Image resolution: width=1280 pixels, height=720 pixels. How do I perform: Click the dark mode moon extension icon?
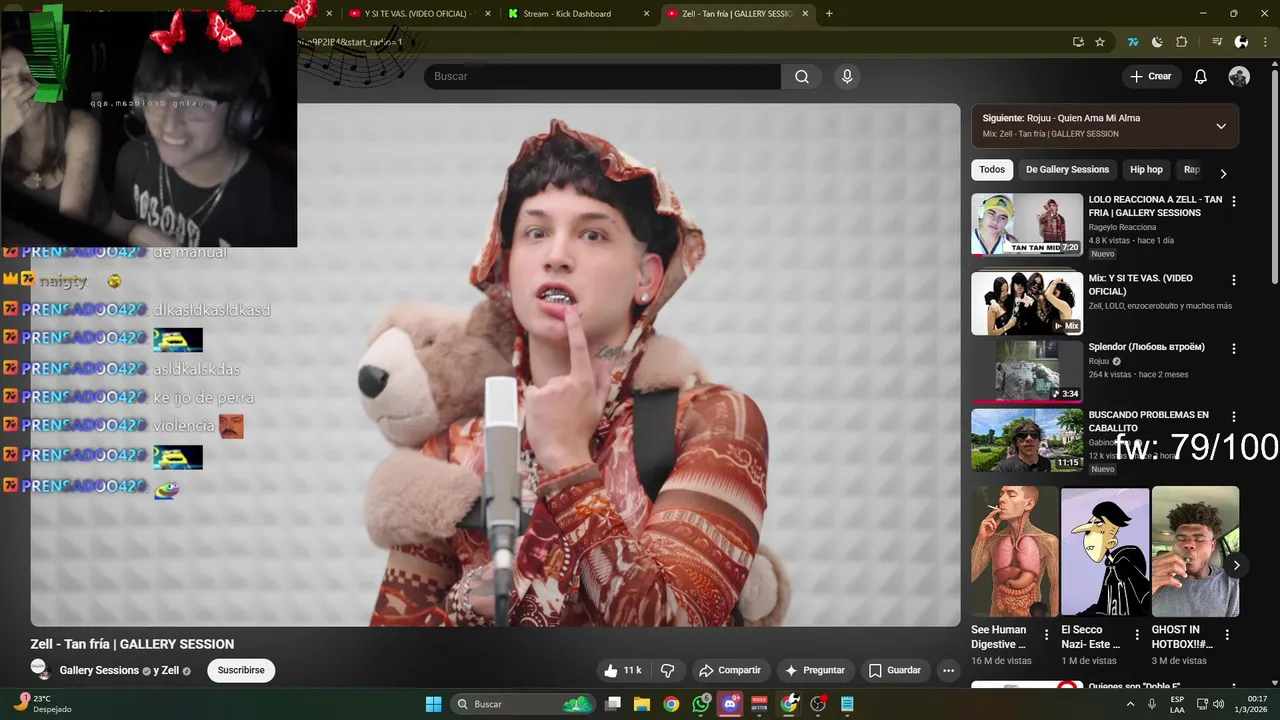1157,42
